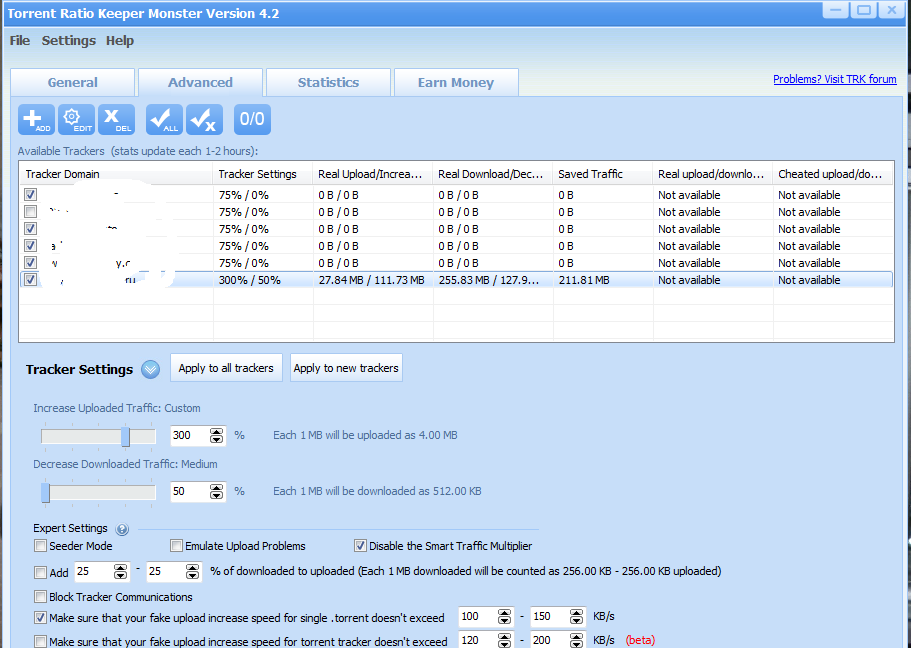Click the Tracker Settings column header
Viewport: 911px width, 648px height.
coord(263,174)
